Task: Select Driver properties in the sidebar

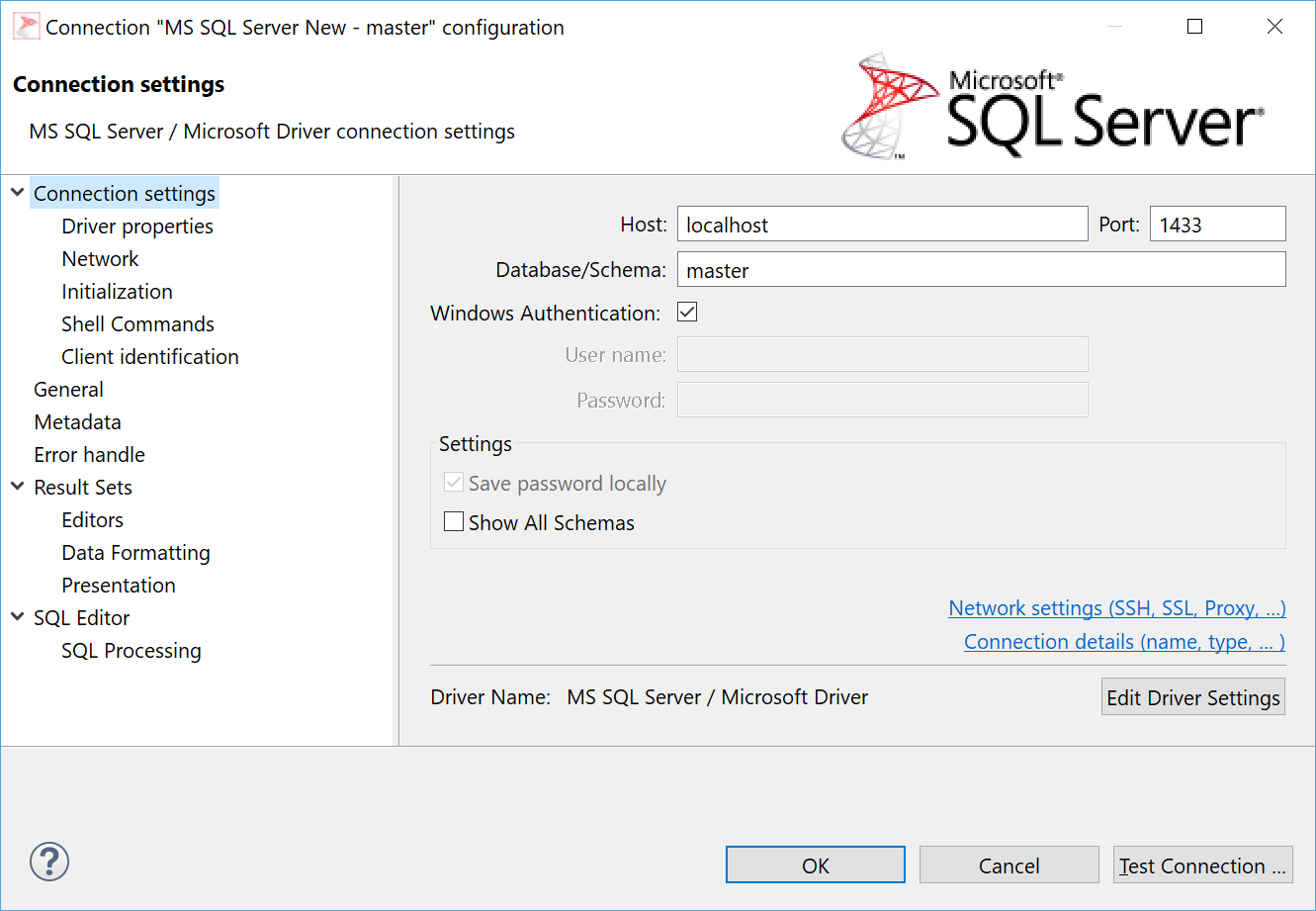Action: tap(136, 226)
